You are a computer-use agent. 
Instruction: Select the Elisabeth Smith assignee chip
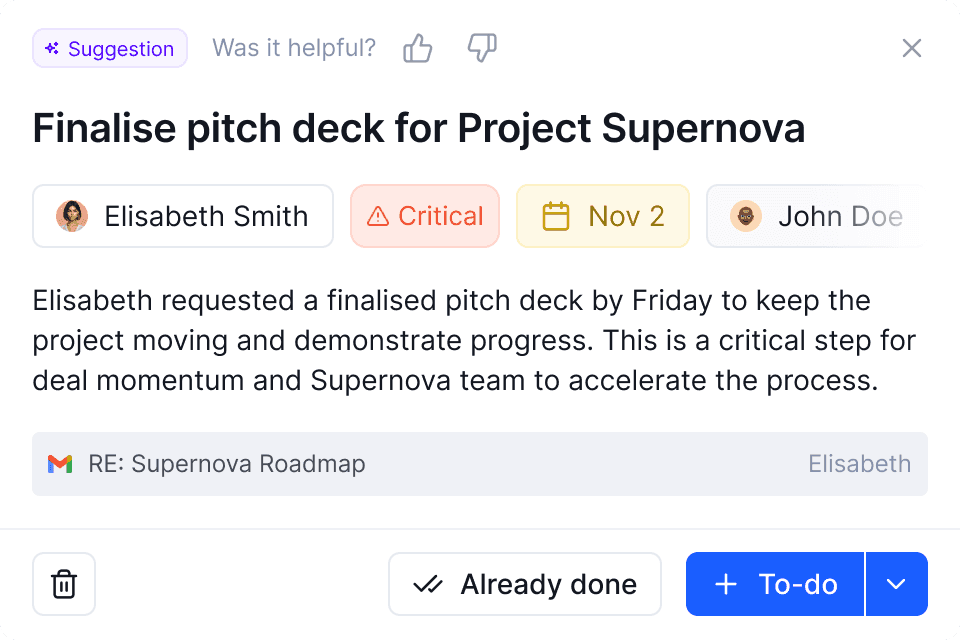click(x=183, y=216)
